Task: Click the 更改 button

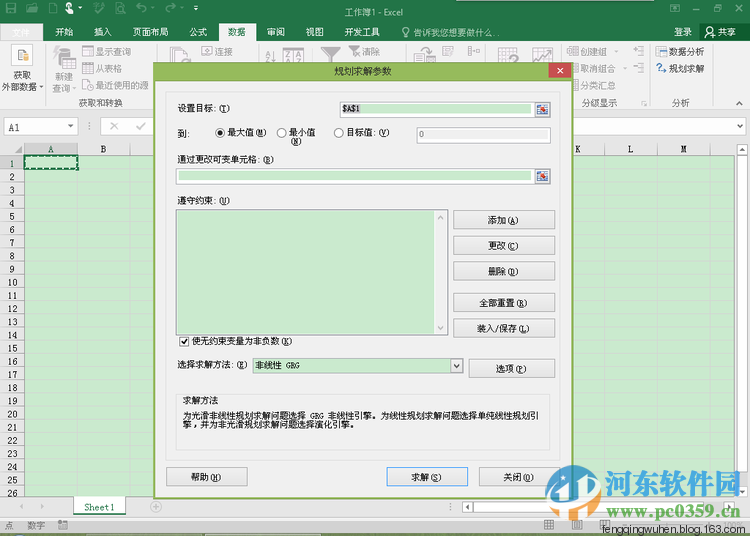Action: point(504,245)
